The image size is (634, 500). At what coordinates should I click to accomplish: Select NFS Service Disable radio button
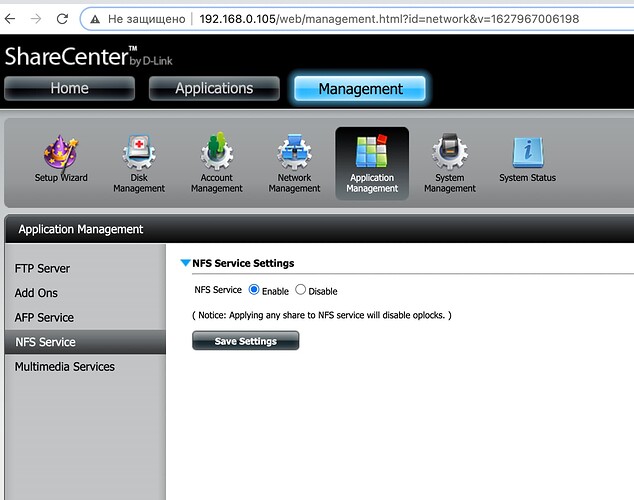tap(300, 290)
